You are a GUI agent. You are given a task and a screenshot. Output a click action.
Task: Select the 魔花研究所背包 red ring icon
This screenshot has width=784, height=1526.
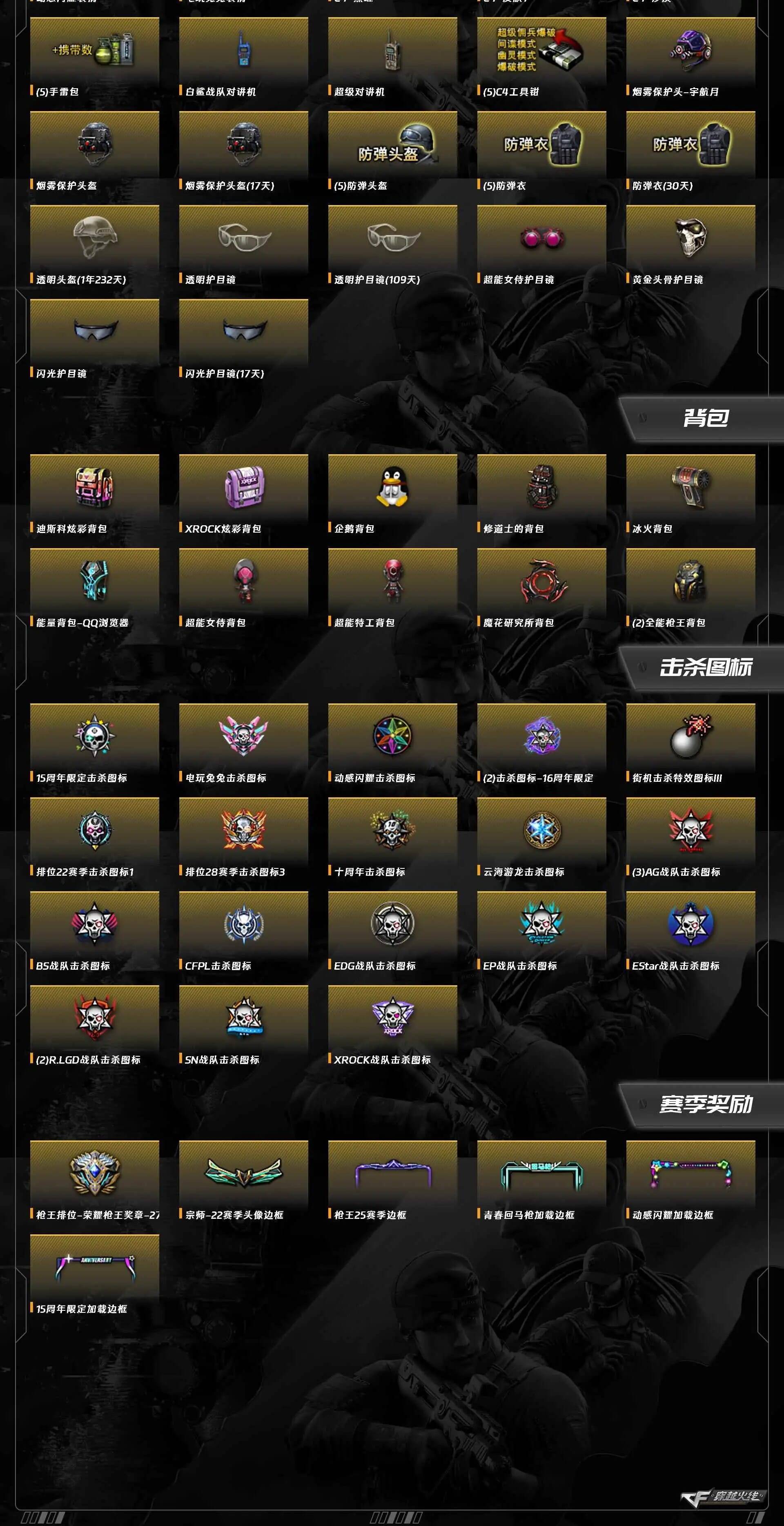542,581
